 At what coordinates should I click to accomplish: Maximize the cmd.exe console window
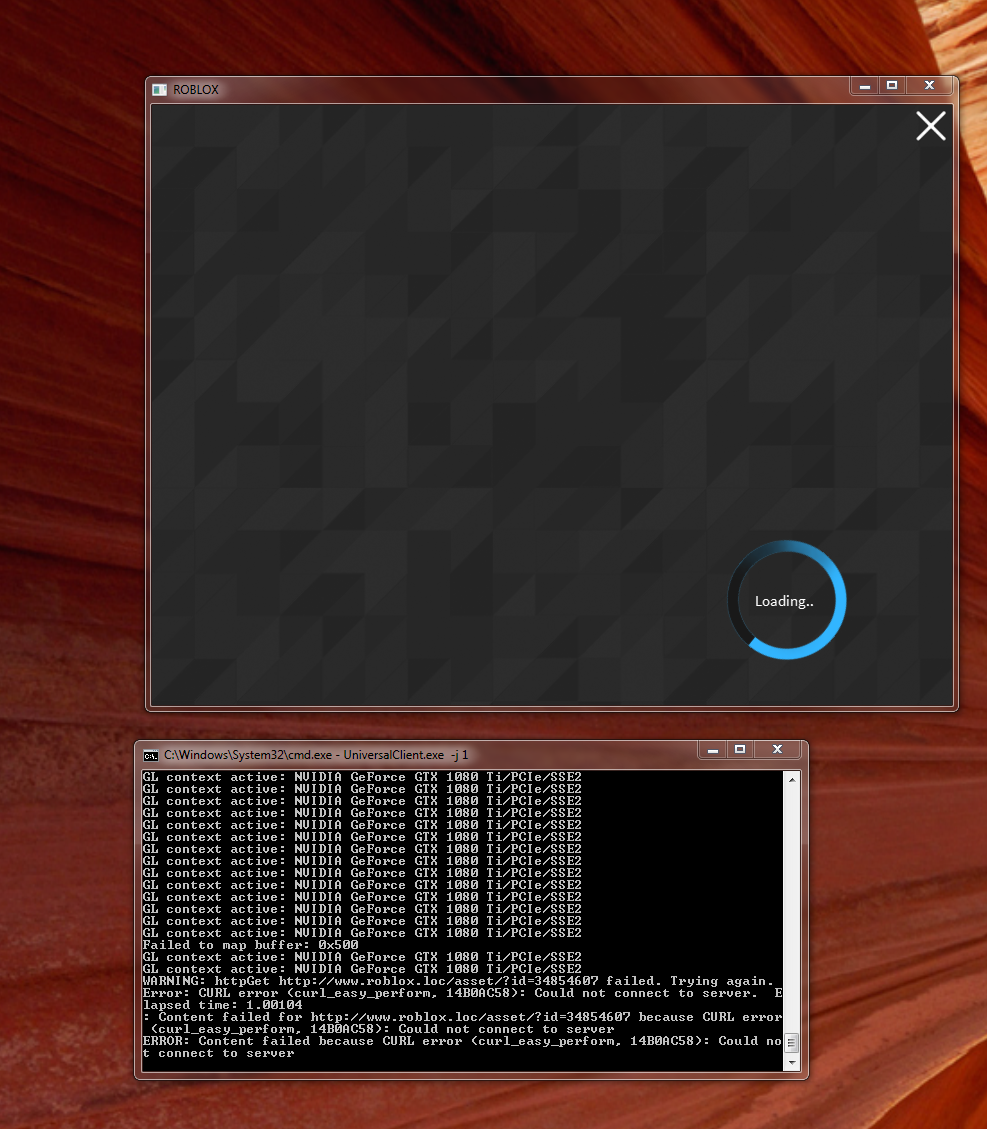click(740, 749)
